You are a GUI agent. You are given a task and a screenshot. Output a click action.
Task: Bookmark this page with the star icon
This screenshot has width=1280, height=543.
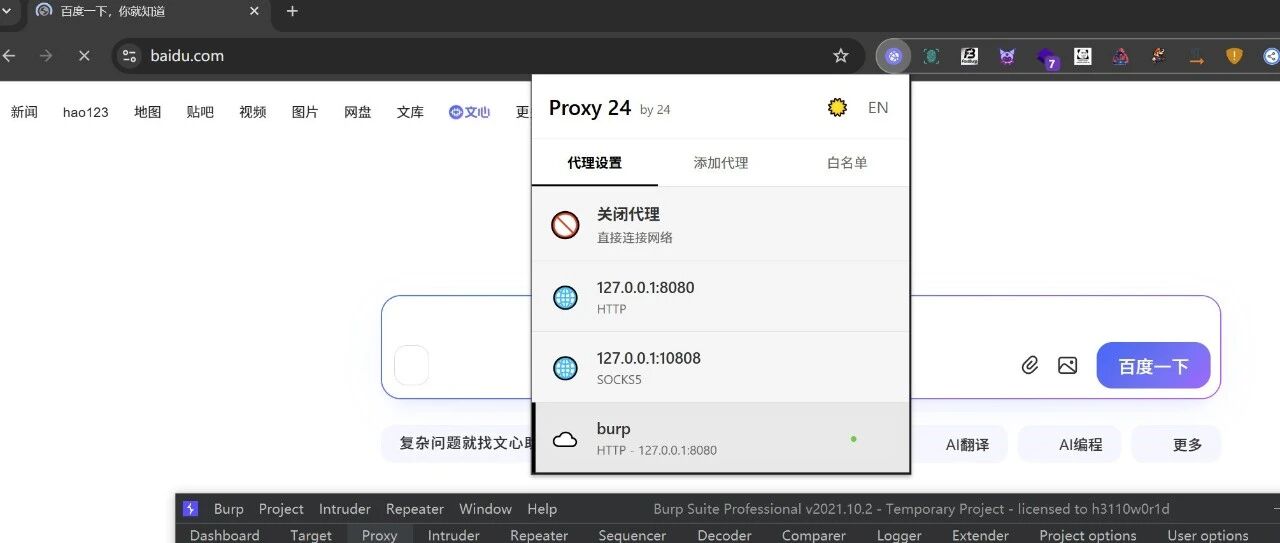[x=841, y=56]
